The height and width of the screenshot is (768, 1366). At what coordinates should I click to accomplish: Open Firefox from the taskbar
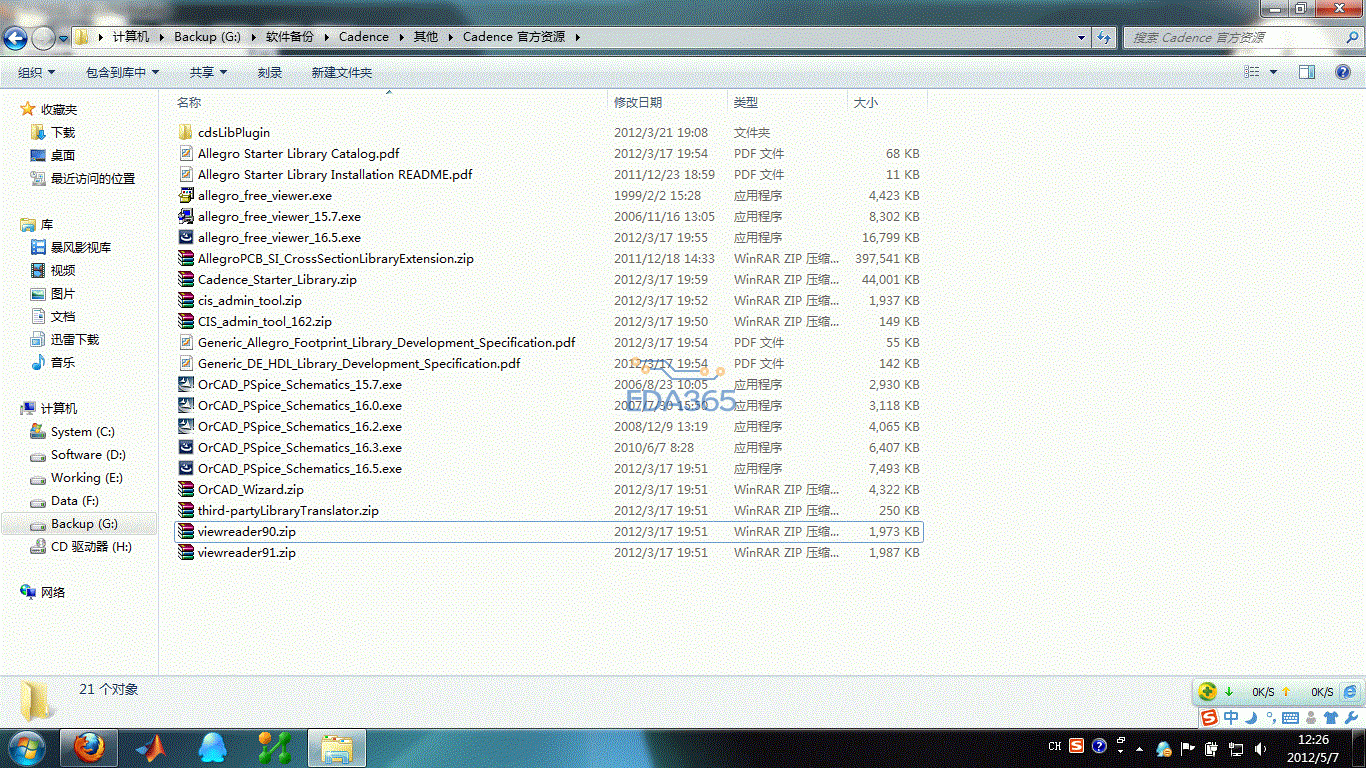click(x=89, y=747)
